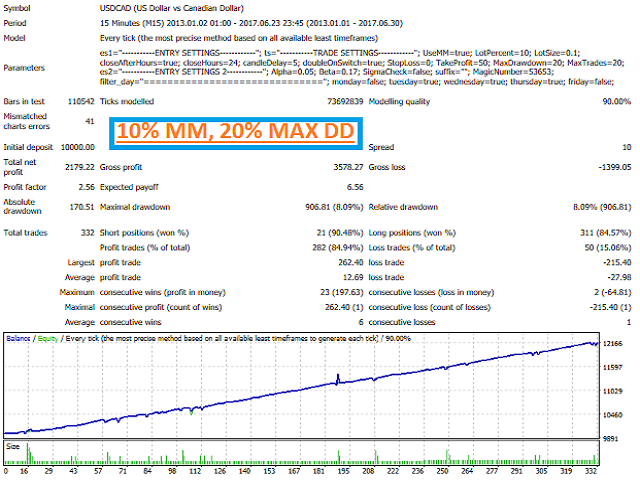Click Ticks modelled value '73692839'

click(x=345, y=101)
